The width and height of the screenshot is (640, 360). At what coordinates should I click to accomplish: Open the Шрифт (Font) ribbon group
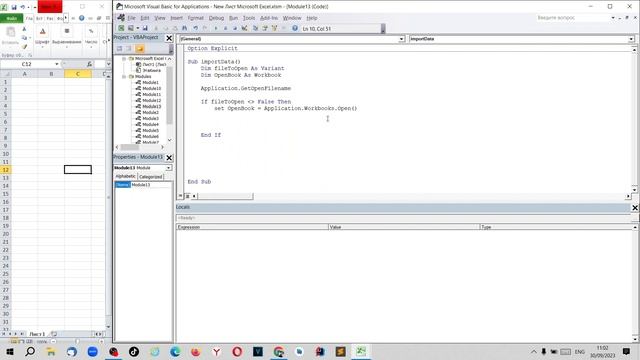pos(42,37)
